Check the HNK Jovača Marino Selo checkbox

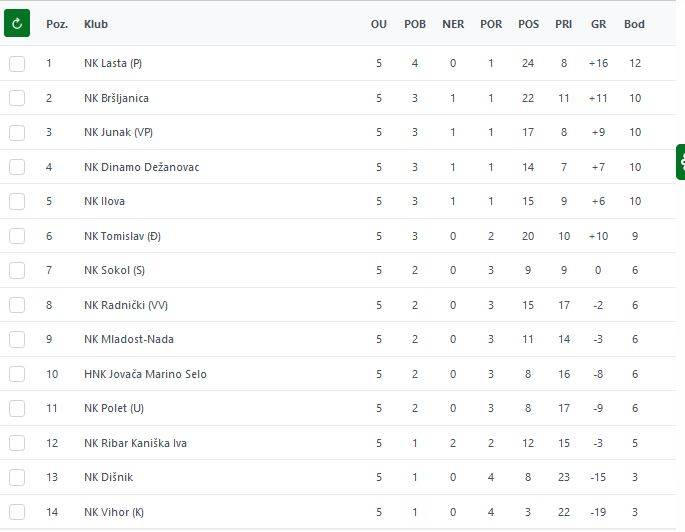pos(17,374)
